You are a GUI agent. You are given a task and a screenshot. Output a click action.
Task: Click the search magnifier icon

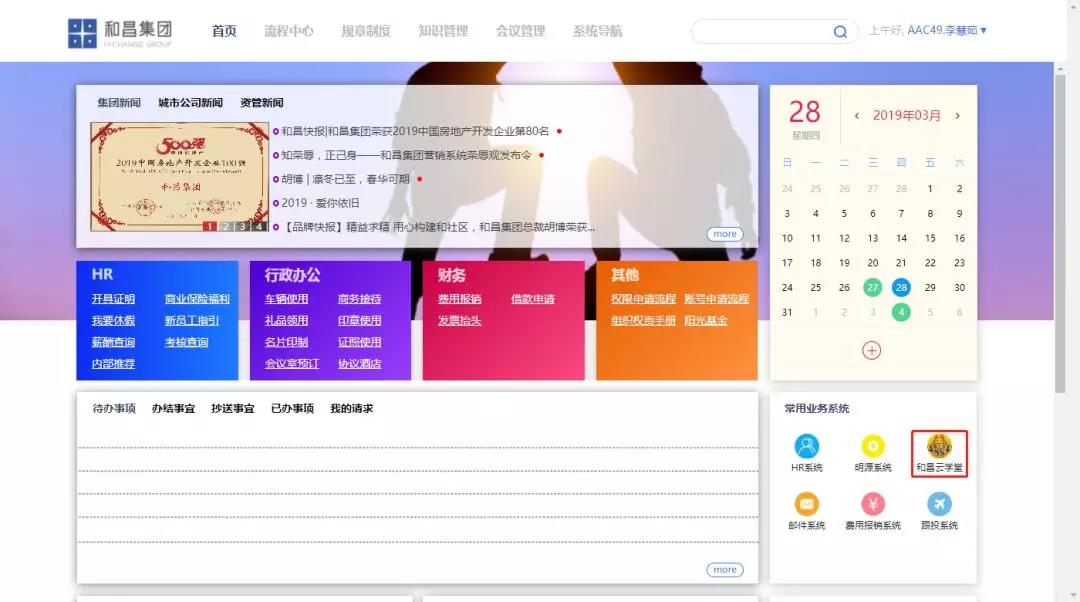coord(840,32)
